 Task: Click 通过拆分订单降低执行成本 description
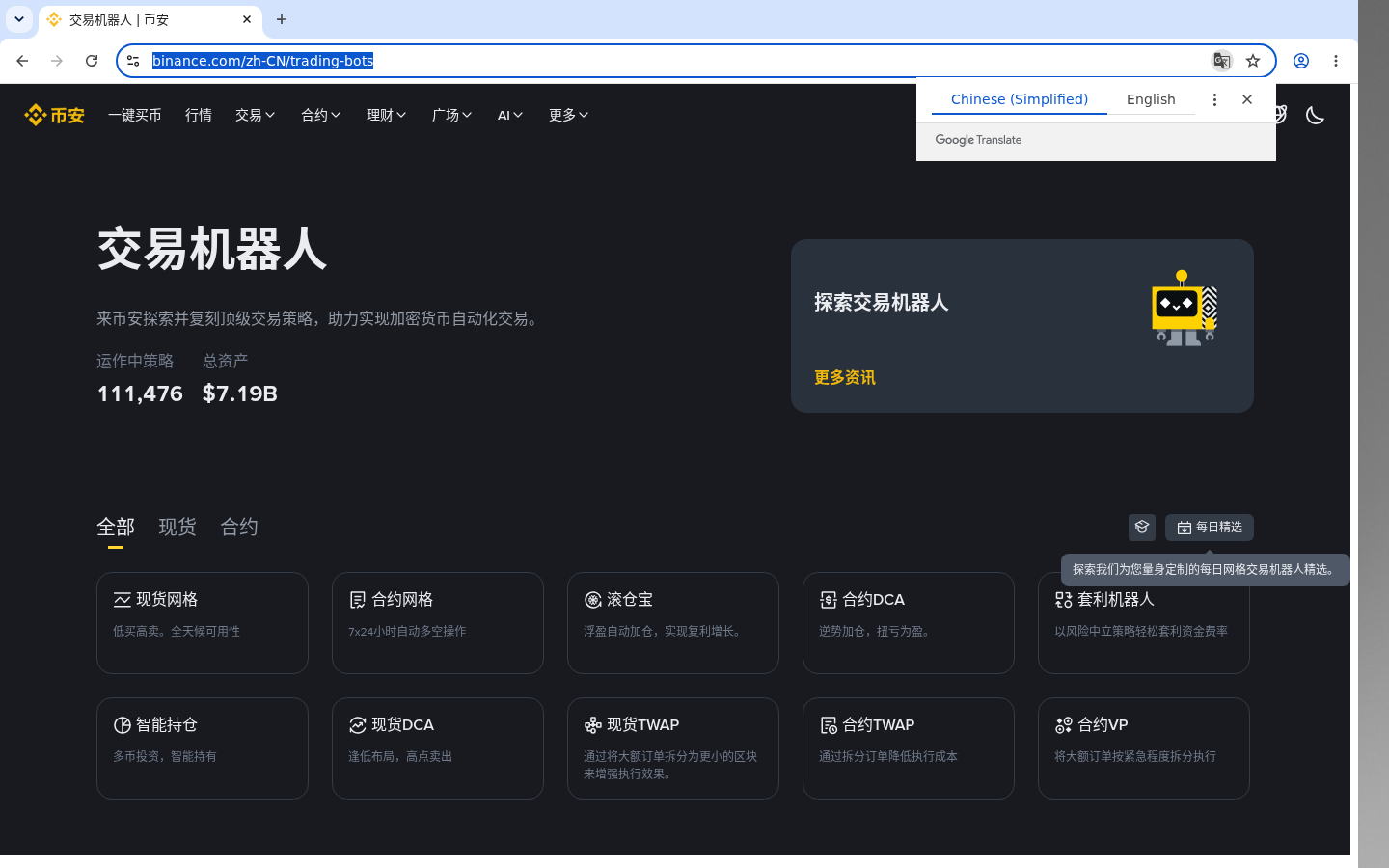[888, 757]
